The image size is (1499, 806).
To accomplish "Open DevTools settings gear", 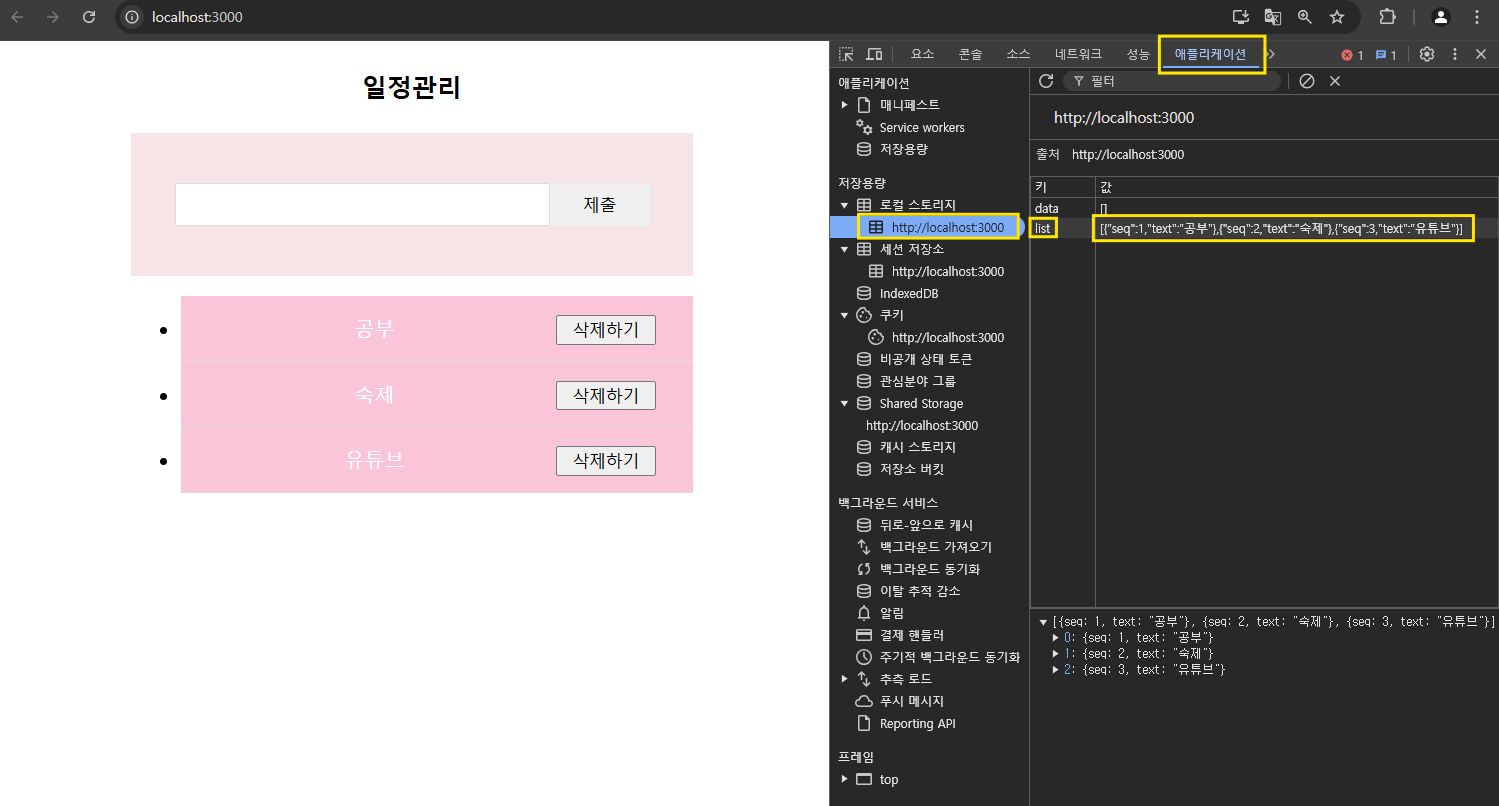I will tap(1427, 54).
